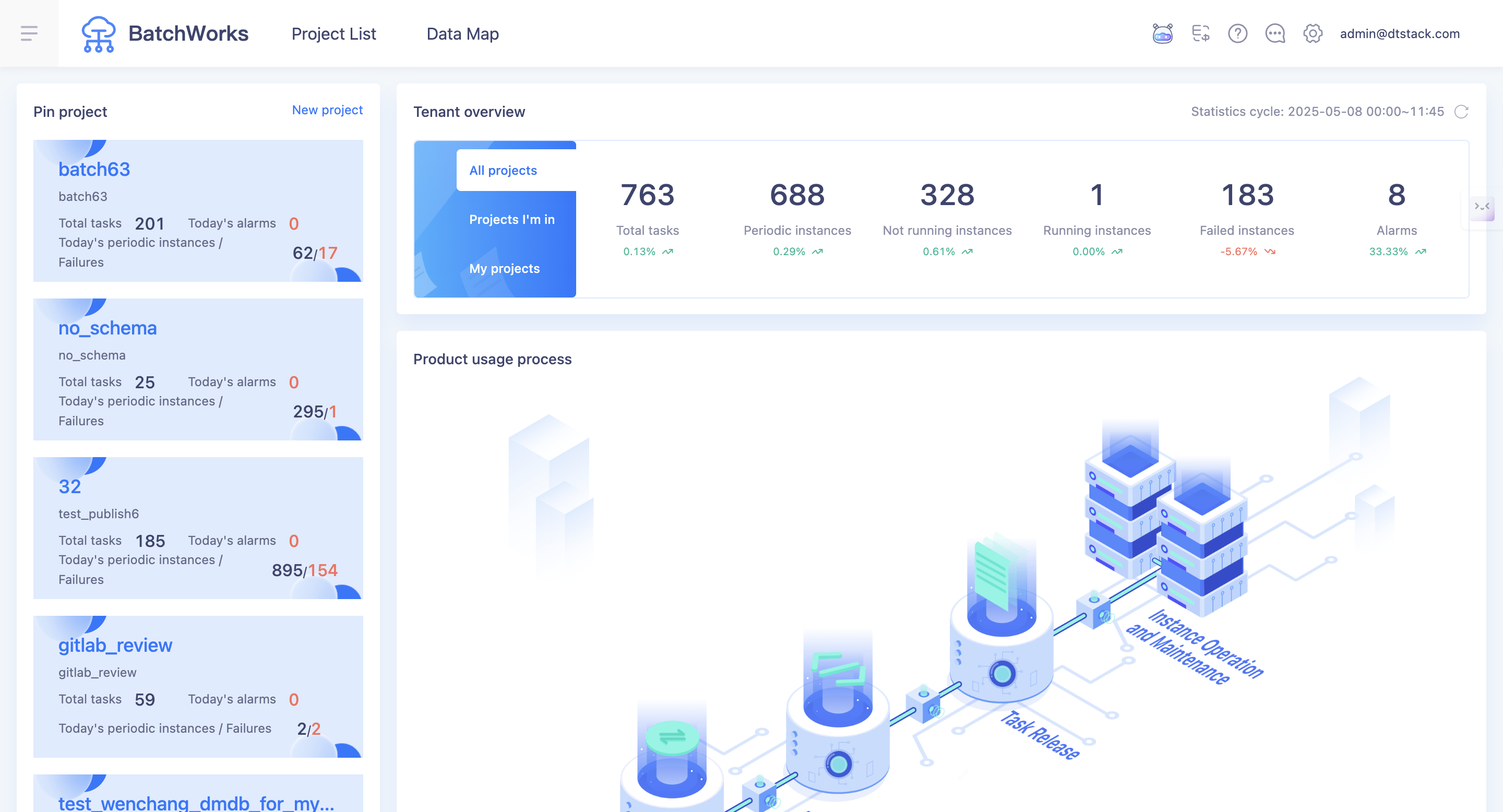Screen dimensions: 1503x812
Task: Select the Projects I'm in tab
Action: coord(511,219)
